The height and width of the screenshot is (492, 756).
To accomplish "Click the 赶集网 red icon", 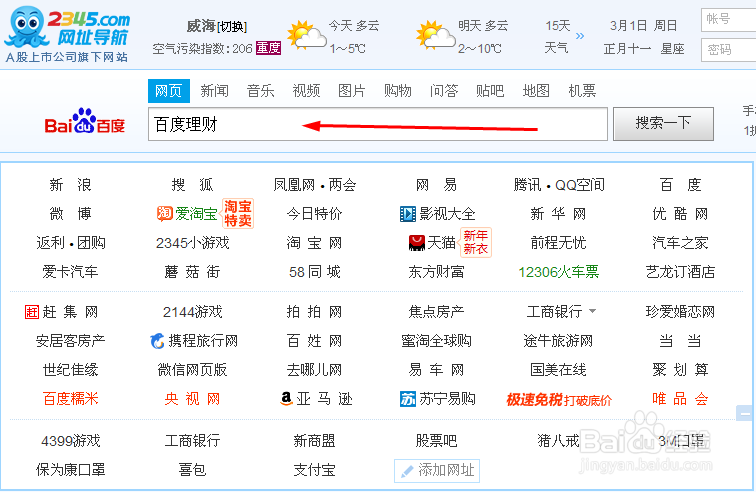I will click(32, 312).
